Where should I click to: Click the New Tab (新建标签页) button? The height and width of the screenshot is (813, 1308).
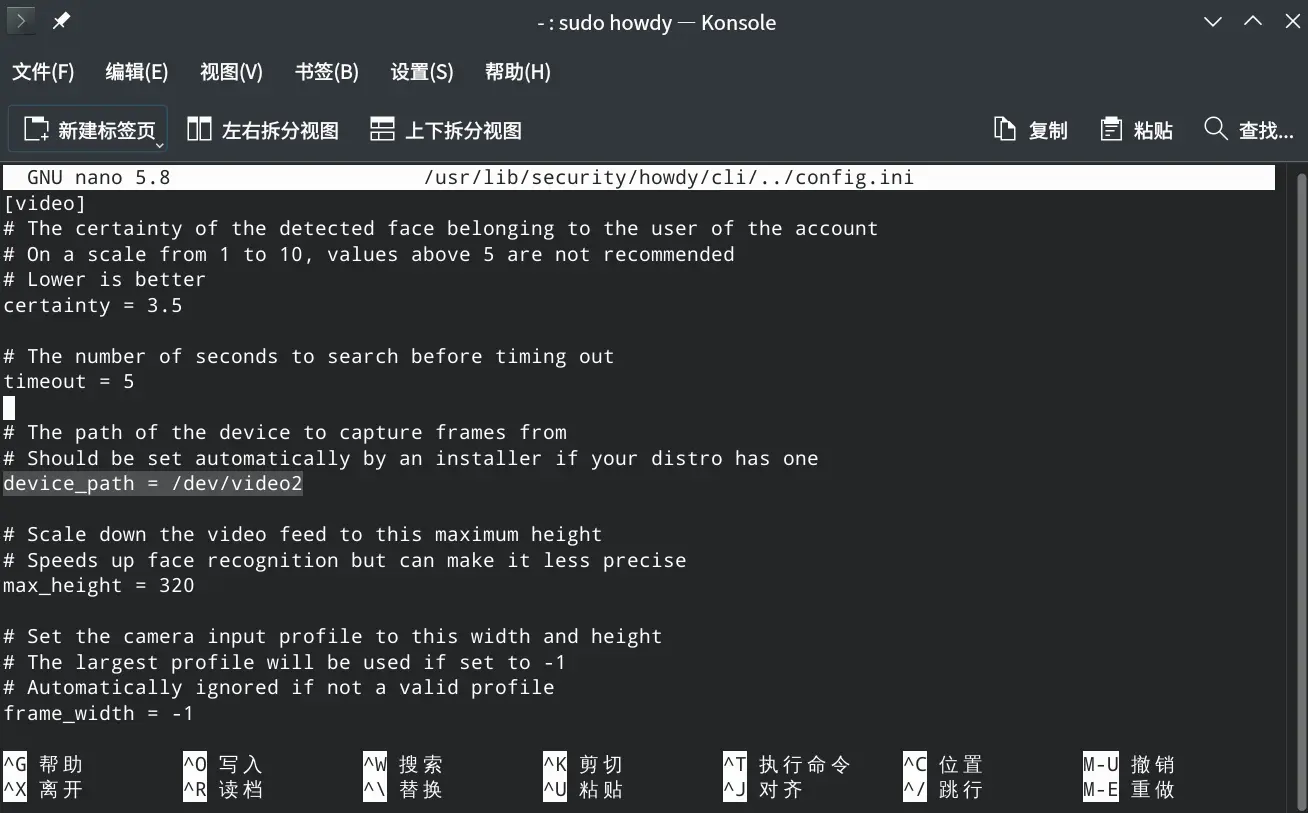[x=88, y=130]
